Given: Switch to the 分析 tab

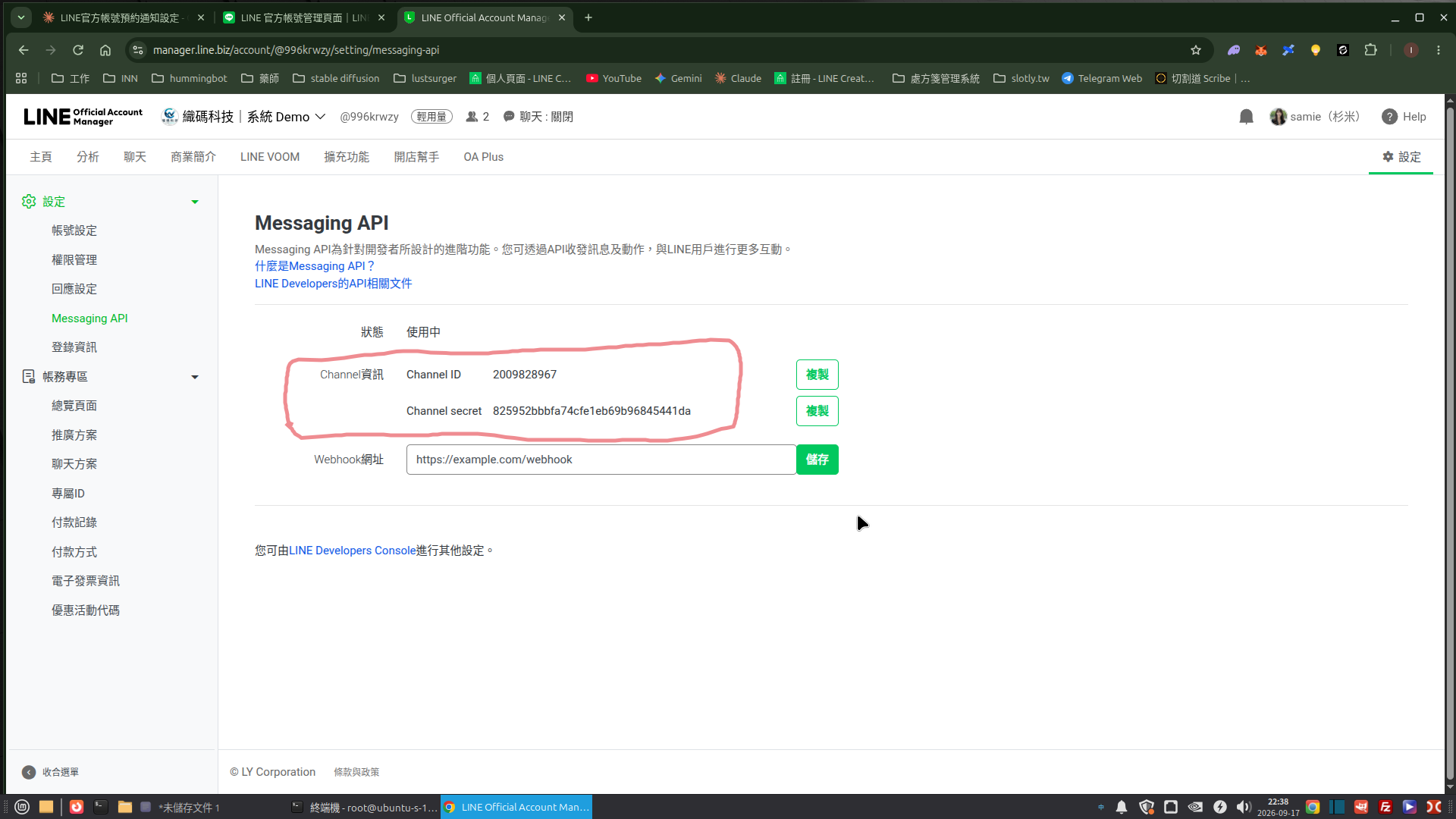Looking at the screenshot, I should (x=88, y=157).
